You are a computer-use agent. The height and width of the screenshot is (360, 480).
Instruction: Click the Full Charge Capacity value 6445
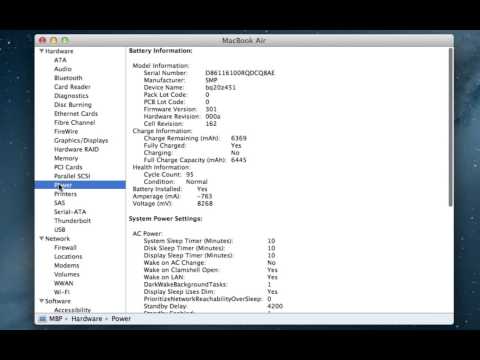(x=239, y=160)
